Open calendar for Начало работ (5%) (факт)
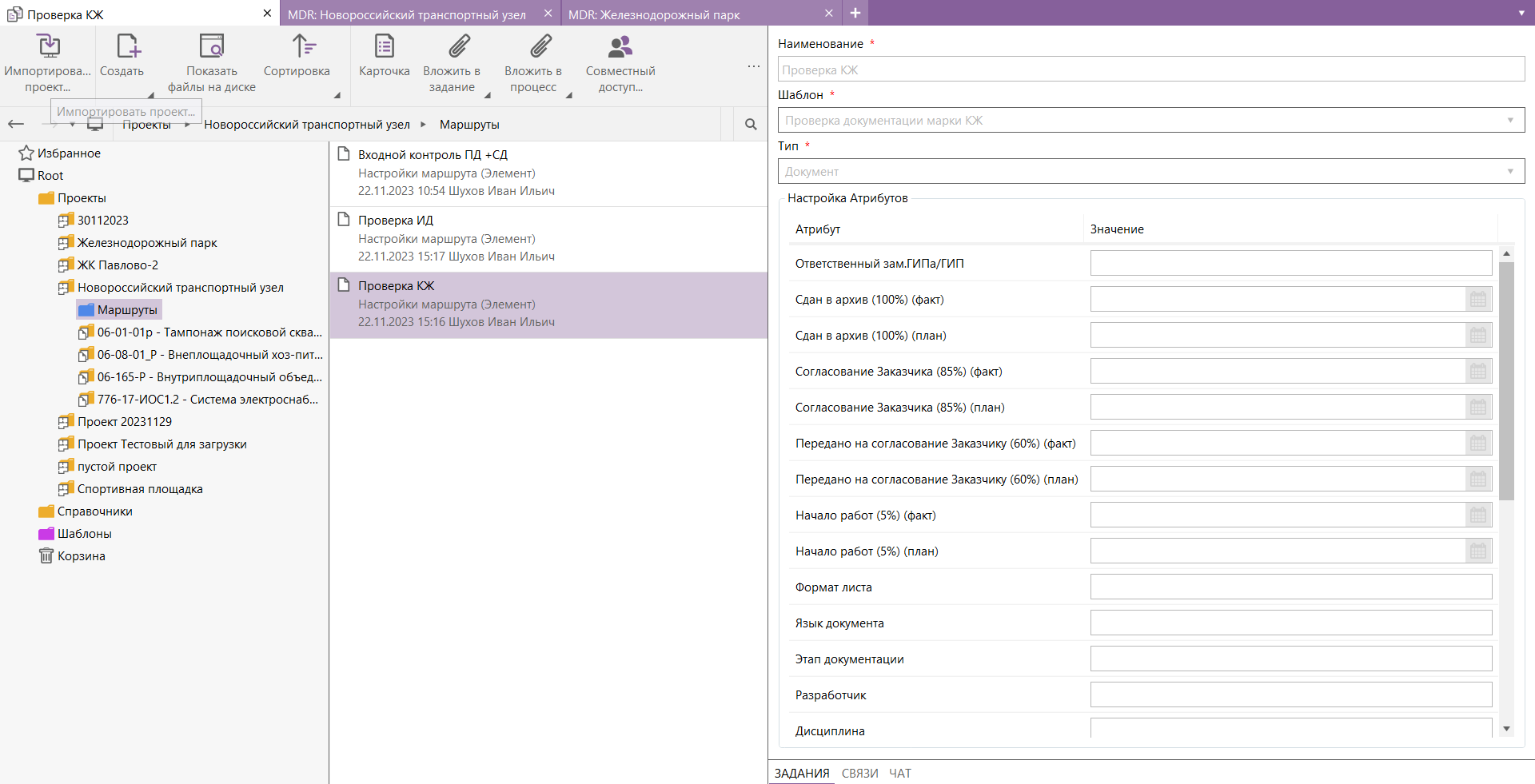The image size is (1535, 784). (x=1478, y=515)
